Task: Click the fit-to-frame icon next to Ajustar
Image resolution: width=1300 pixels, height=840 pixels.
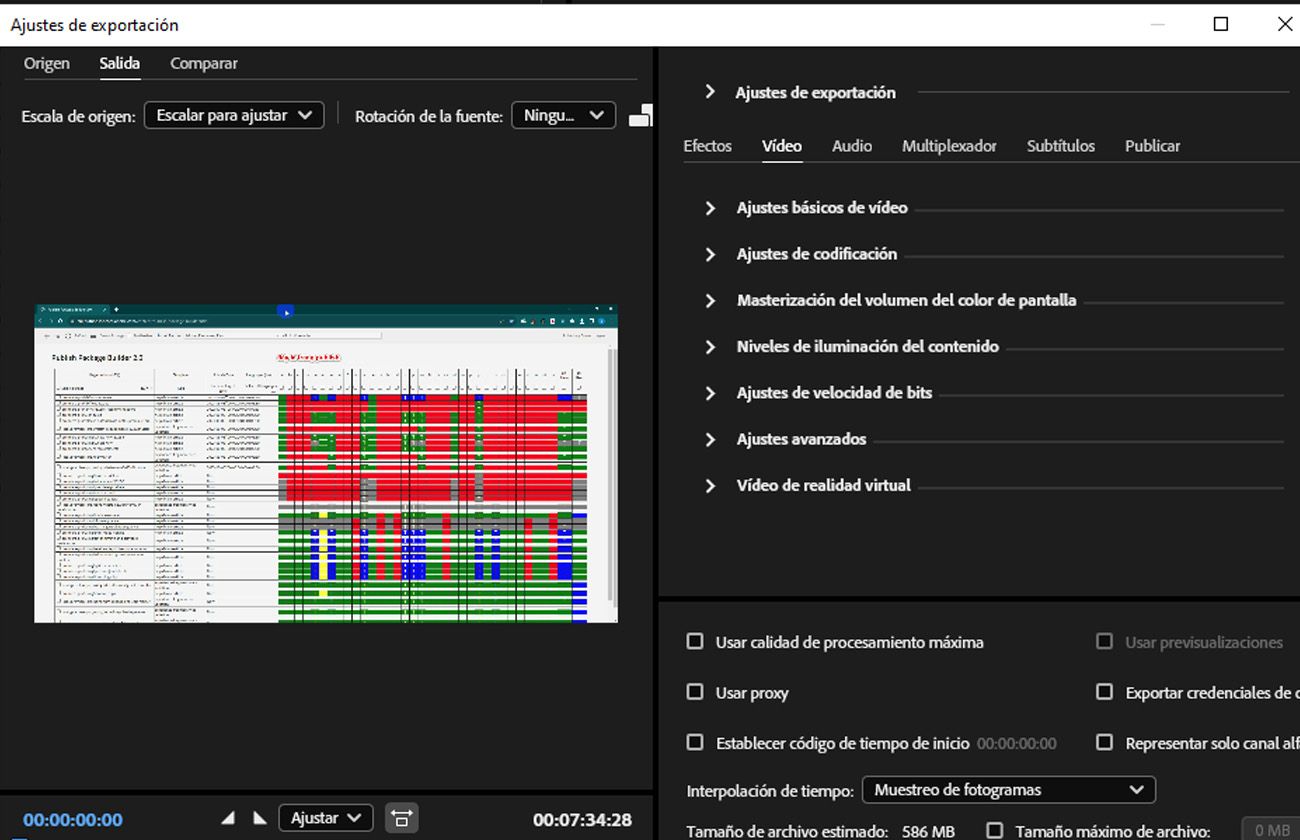Action: tap(402, 818)
